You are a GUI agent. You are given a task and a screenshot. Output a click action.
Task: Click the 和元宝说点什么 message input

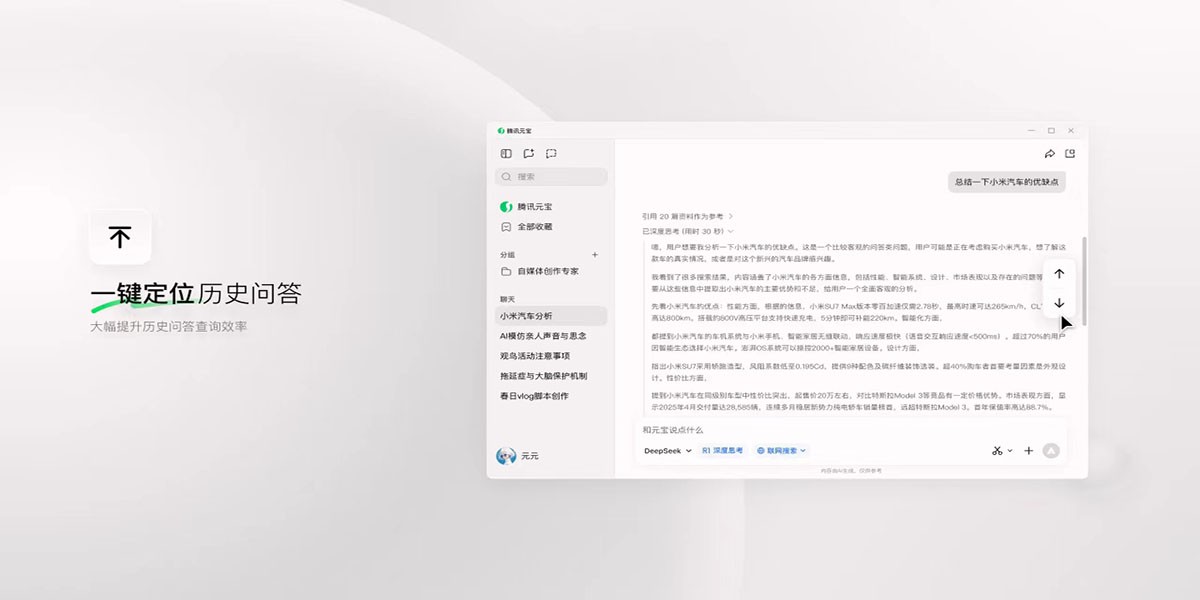(x=851, y=429)
